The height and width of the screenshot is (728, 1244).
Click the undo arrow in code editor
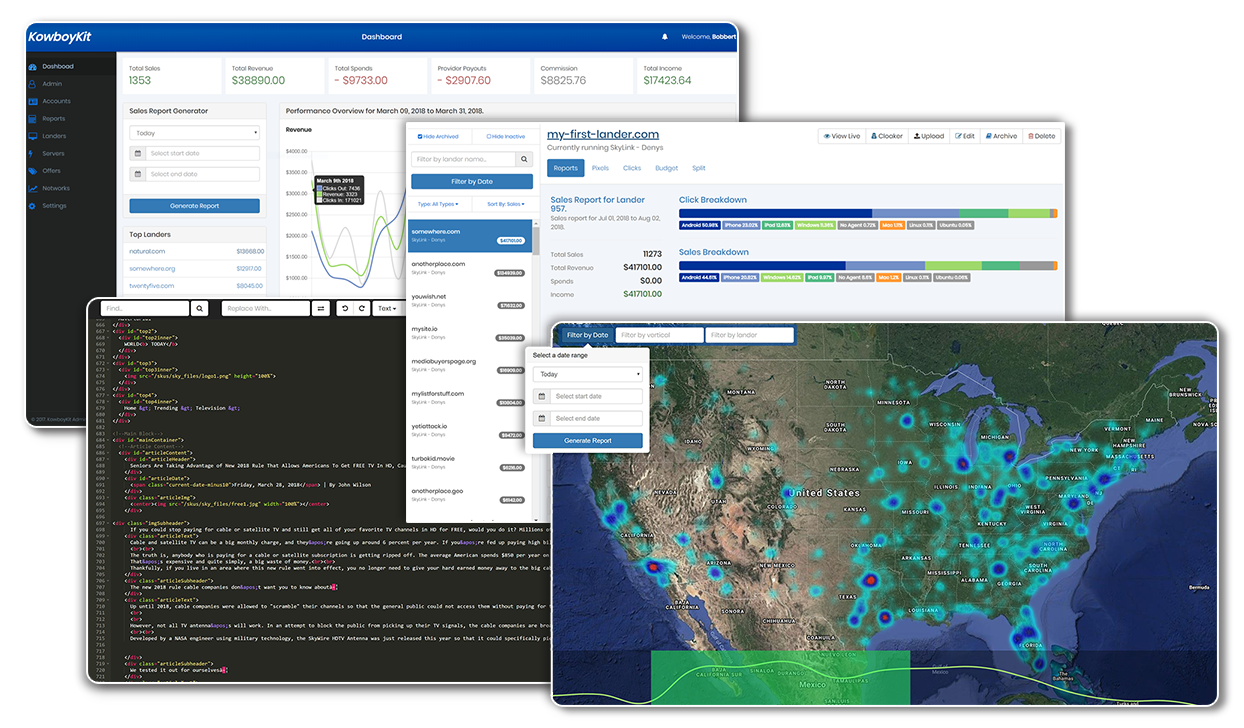pyautogui.click(x=345, y=309)
